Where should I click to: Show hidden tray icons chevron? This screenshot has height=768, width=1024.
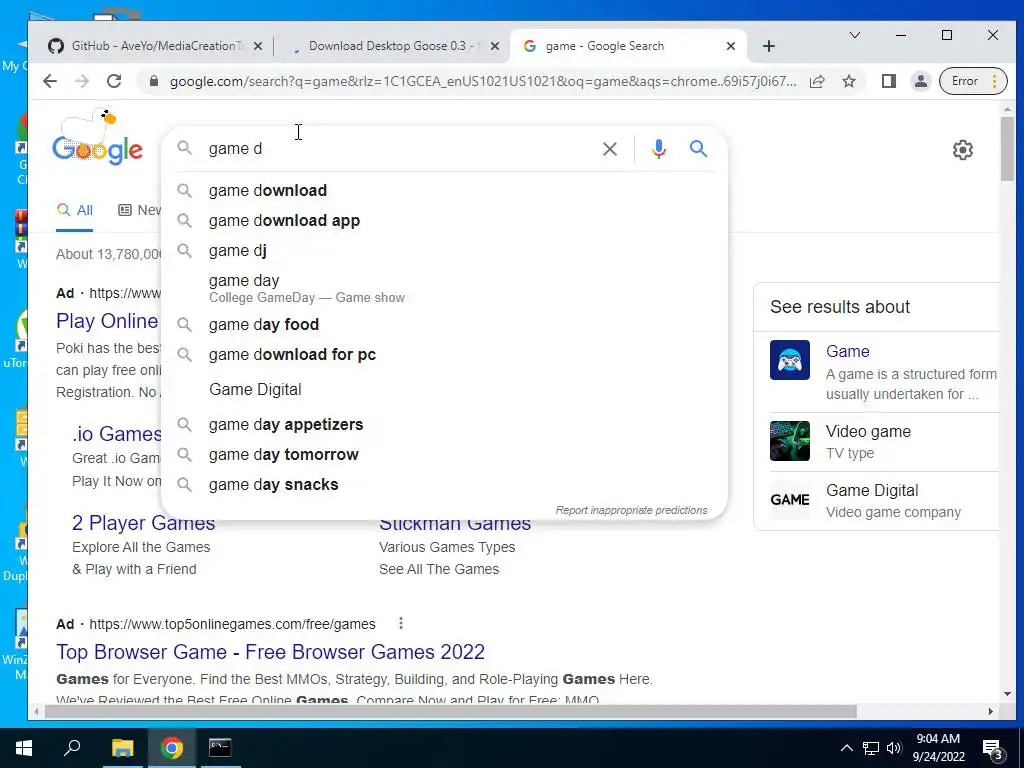(x=846, y=748)
